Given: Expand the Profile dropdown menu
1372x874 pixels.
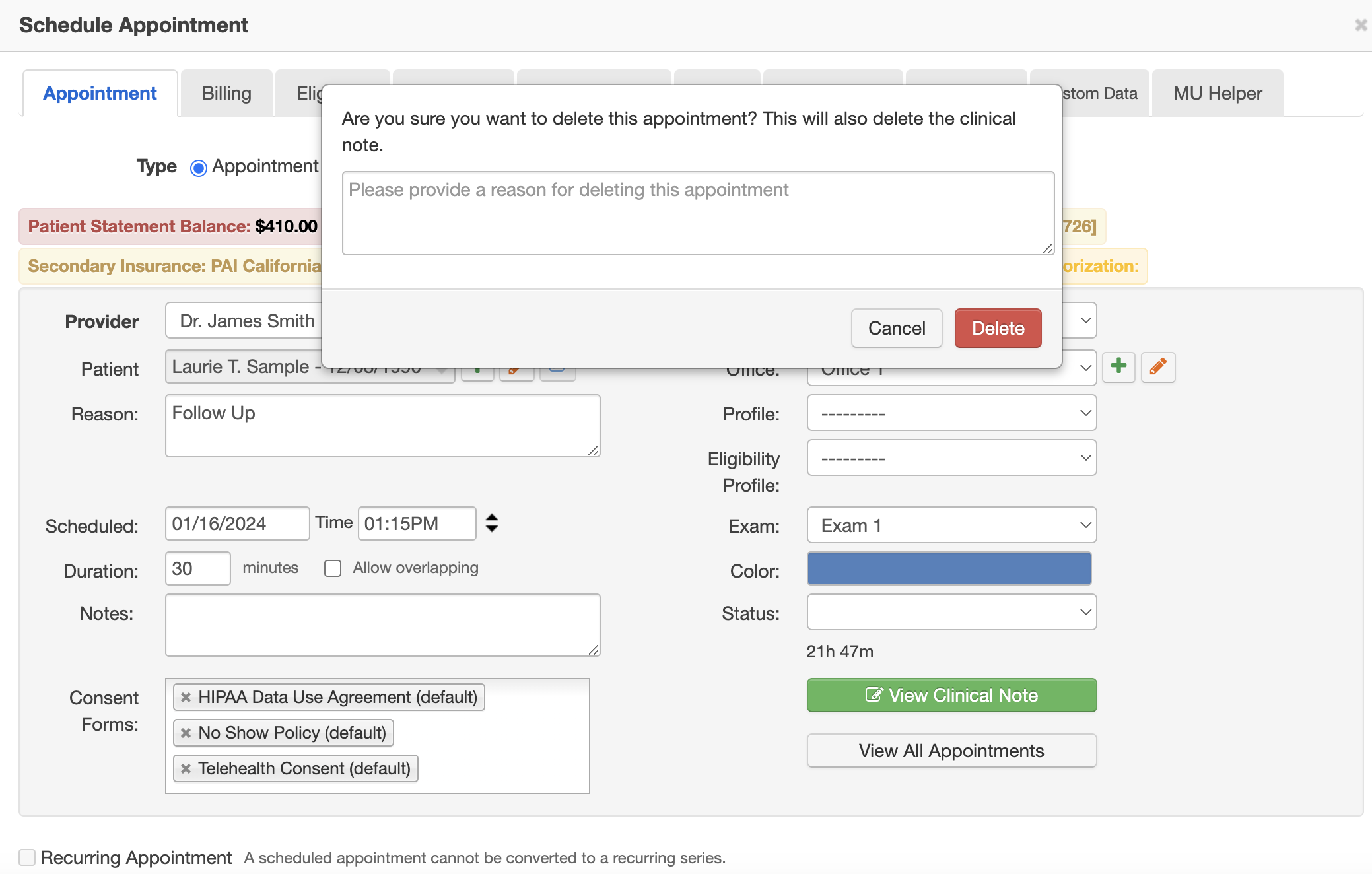Looking at the screenshot, I should [951, 413].
